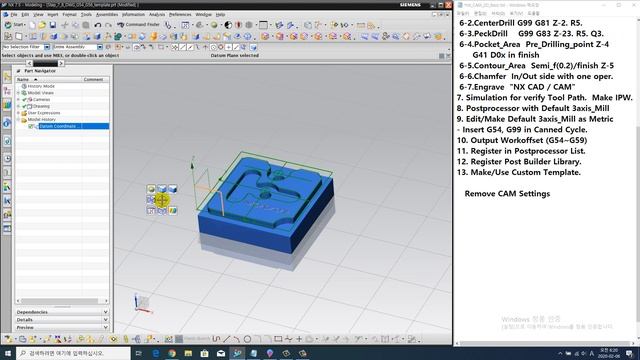Open Chrome from the taskbar
This screenshot has width=640, height=360.
[172, 353]
